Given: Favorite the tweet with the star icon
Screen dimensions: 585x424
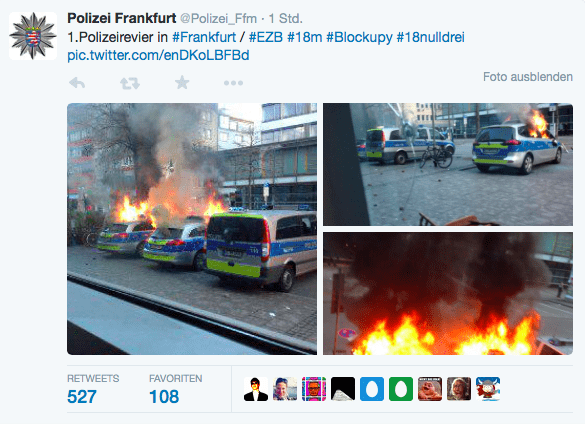Looking at the screenshot, I should [182, 82].
